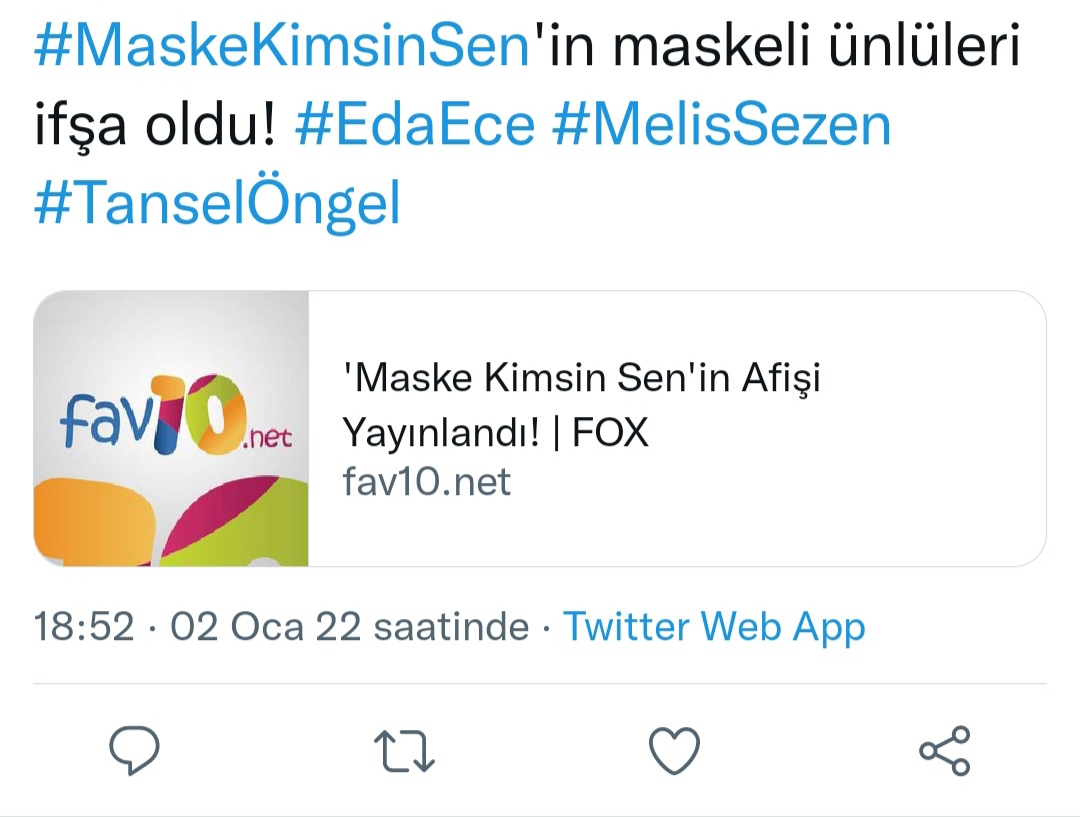
Task: Tap the #MelisSezen hashtag
Action: coord(721,126)
